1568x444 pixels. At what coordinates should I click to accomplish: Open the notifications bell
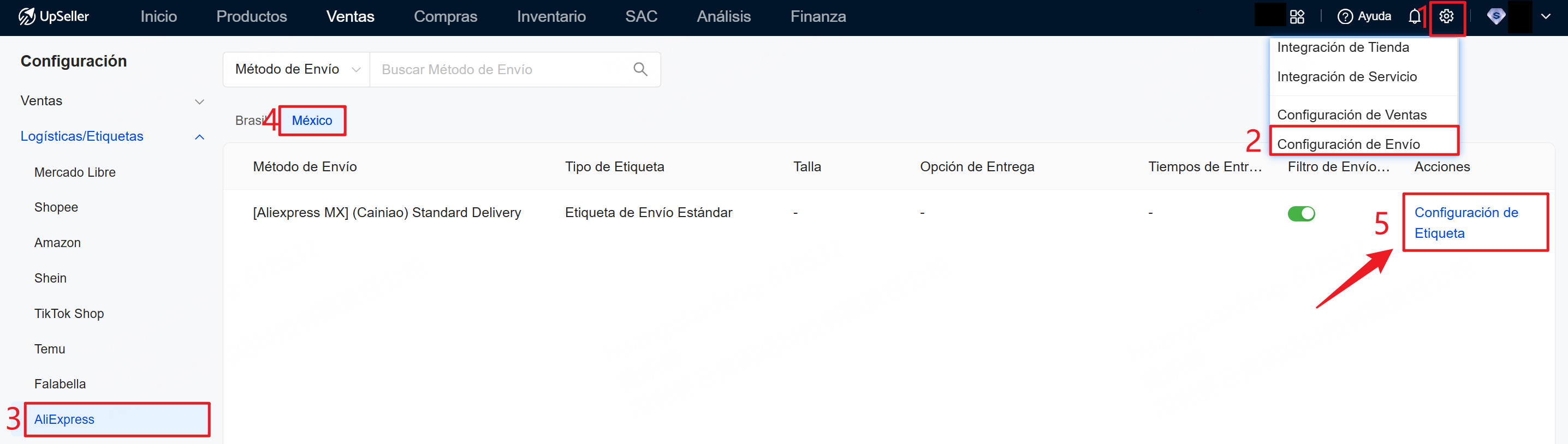pos(1415,16)
